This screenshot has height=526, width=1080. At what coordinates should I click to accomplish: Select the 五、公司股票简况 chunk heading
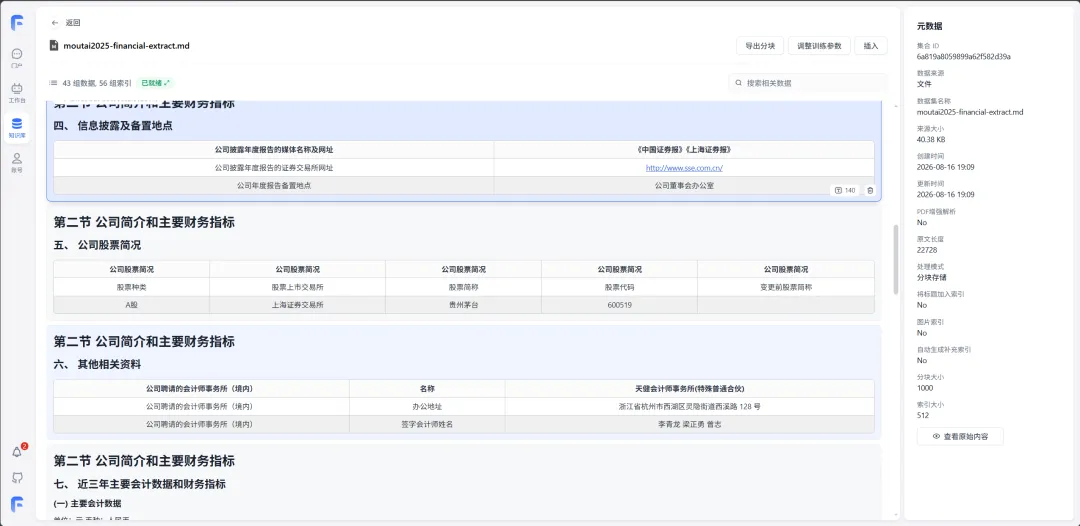tap(97, 245)
